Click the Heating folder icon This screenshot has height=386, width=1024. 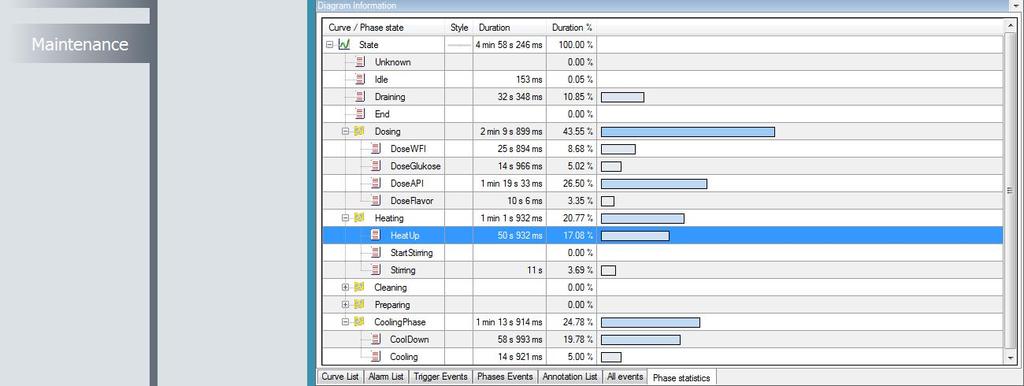(359, 218)
